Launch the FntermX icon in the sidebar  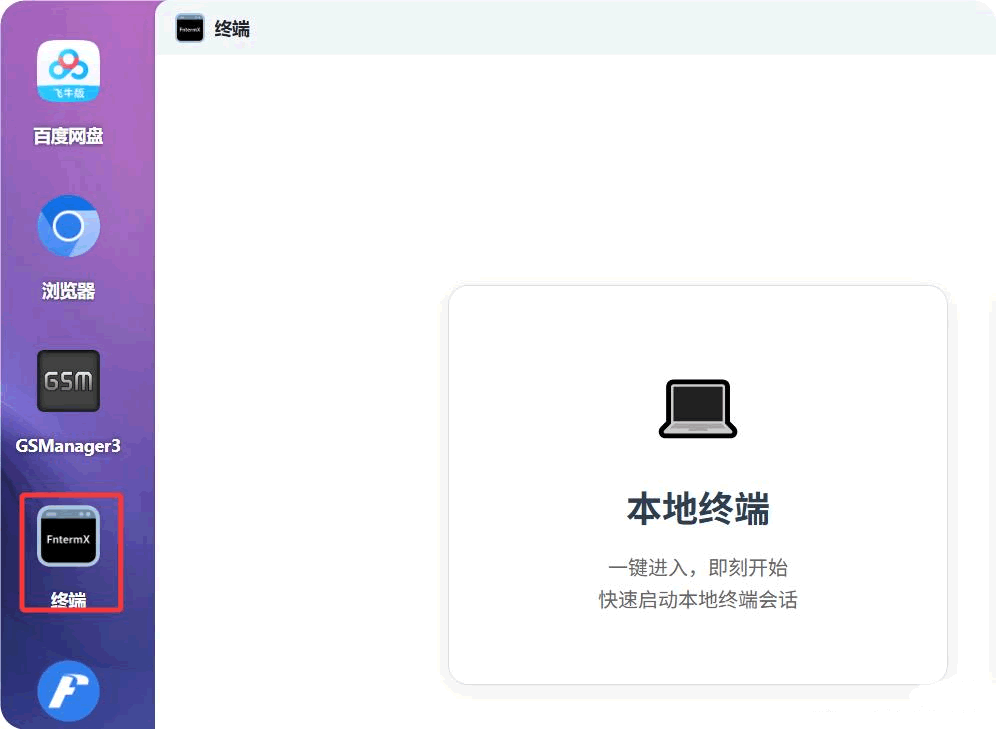[68, 537]
